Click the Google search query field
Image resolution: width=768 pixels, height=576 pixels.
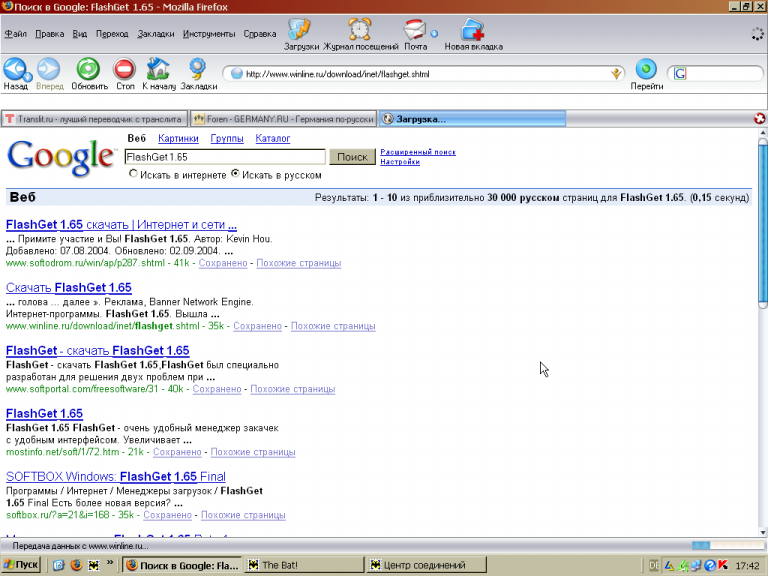pos(225,157)
